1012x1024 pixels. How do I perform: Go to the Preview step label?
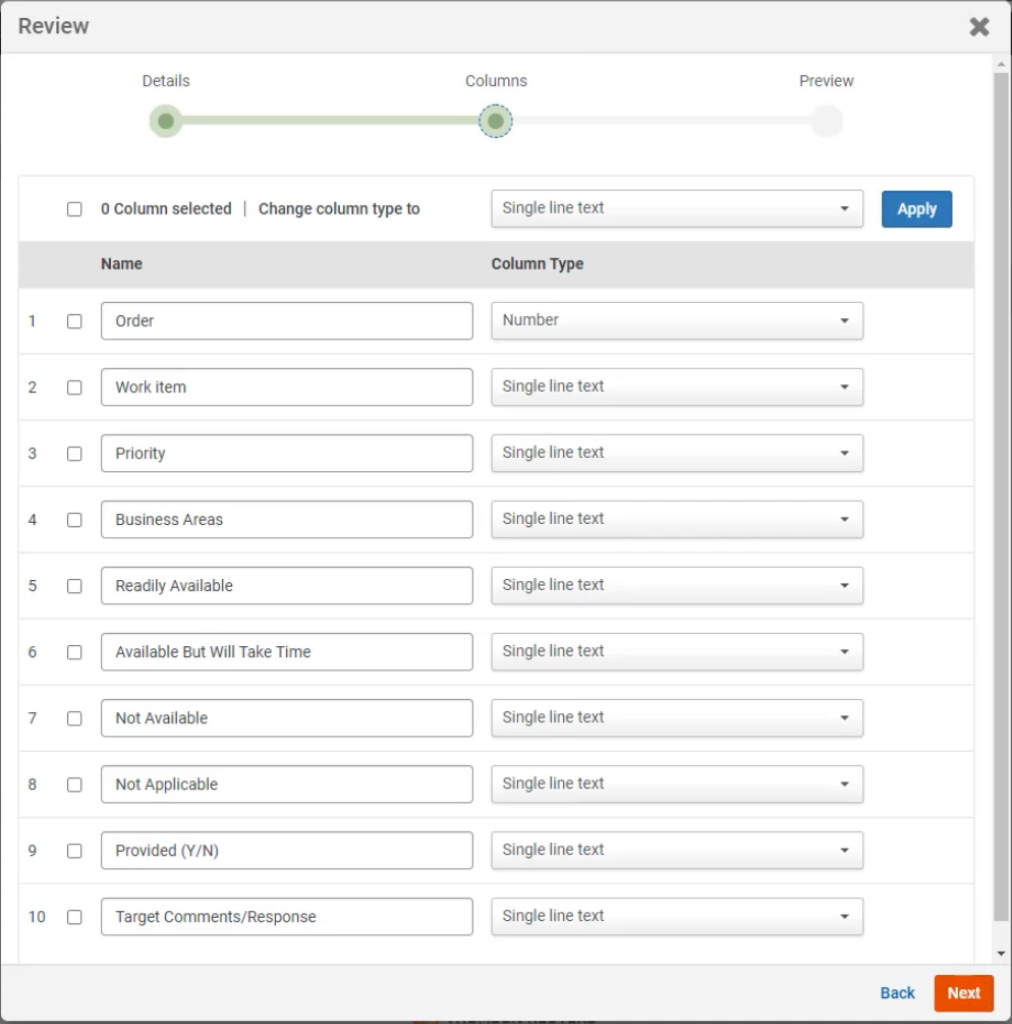(x=826, y=81)
